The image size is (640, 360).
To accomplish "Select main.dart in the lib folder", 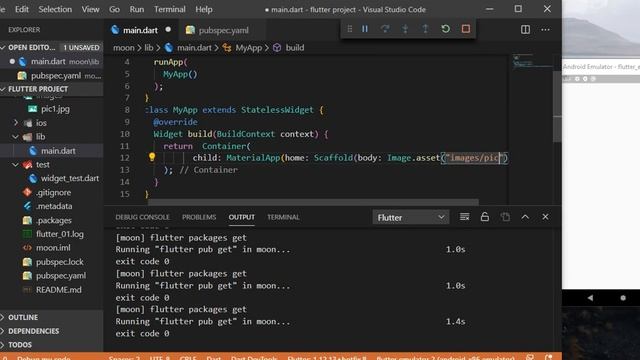I will pyautogui.click(x=58, y=151).
